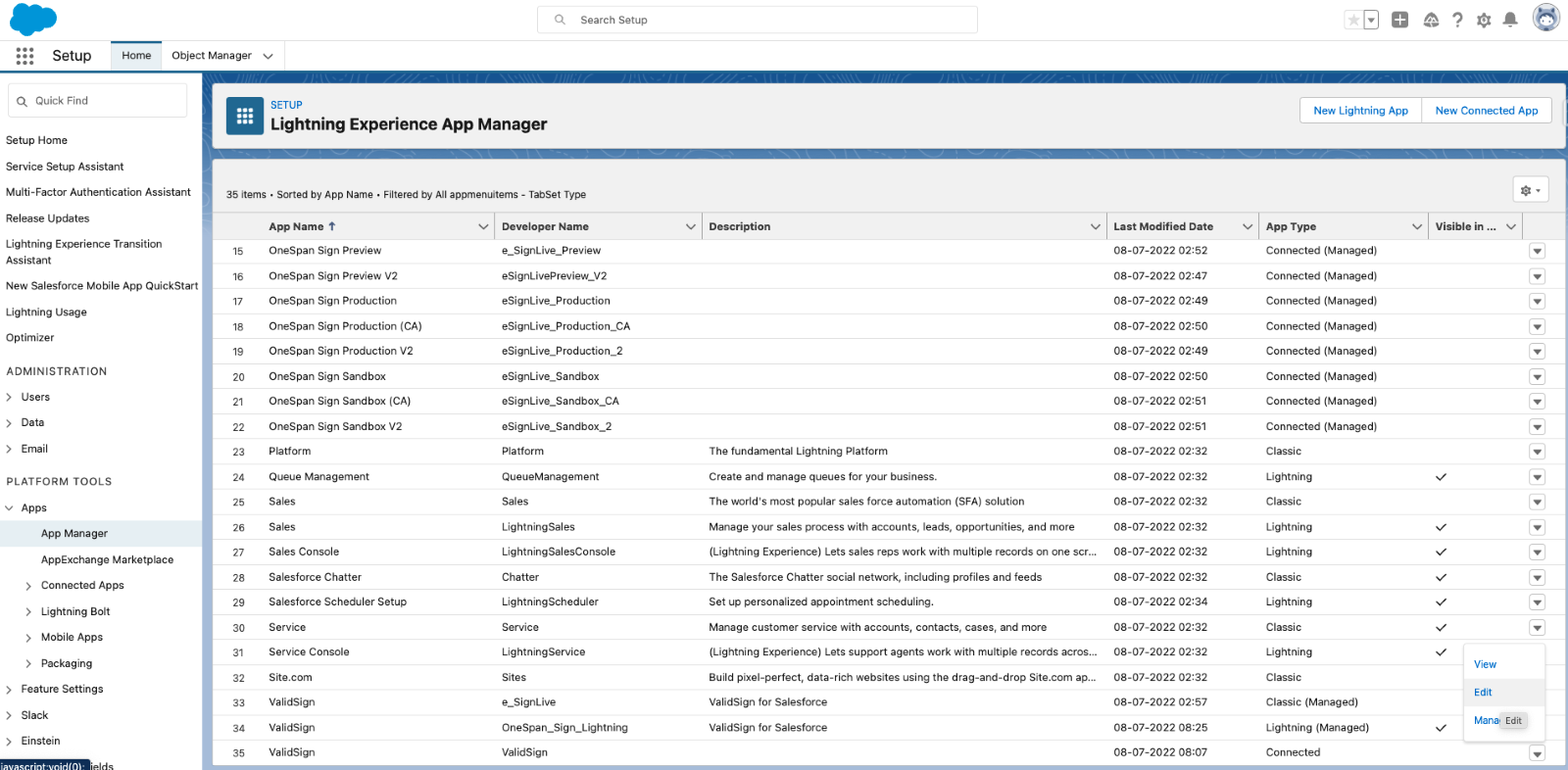
Task: Click the Guidance Center cloud icon
Action: 1431,20
